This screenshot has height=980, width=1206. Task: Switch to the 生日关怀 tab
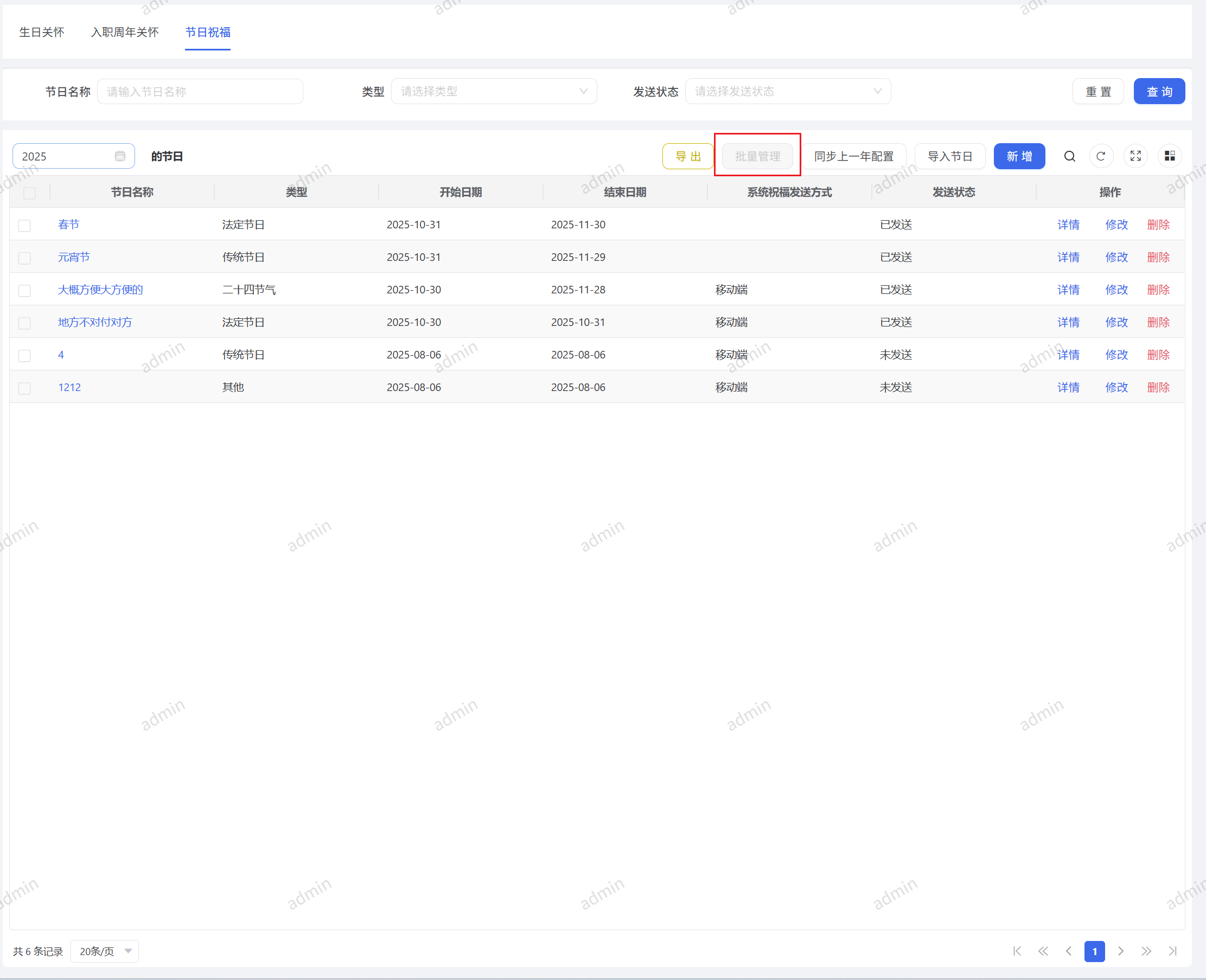click(42, 33)
